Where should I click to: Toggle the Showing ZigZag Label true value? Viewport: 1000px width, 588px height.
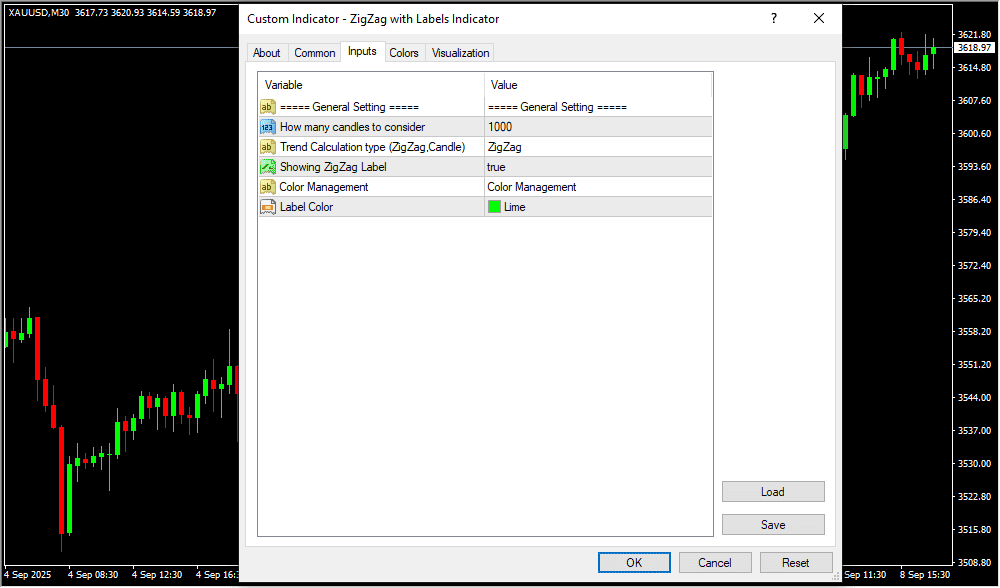click(597, 167)
